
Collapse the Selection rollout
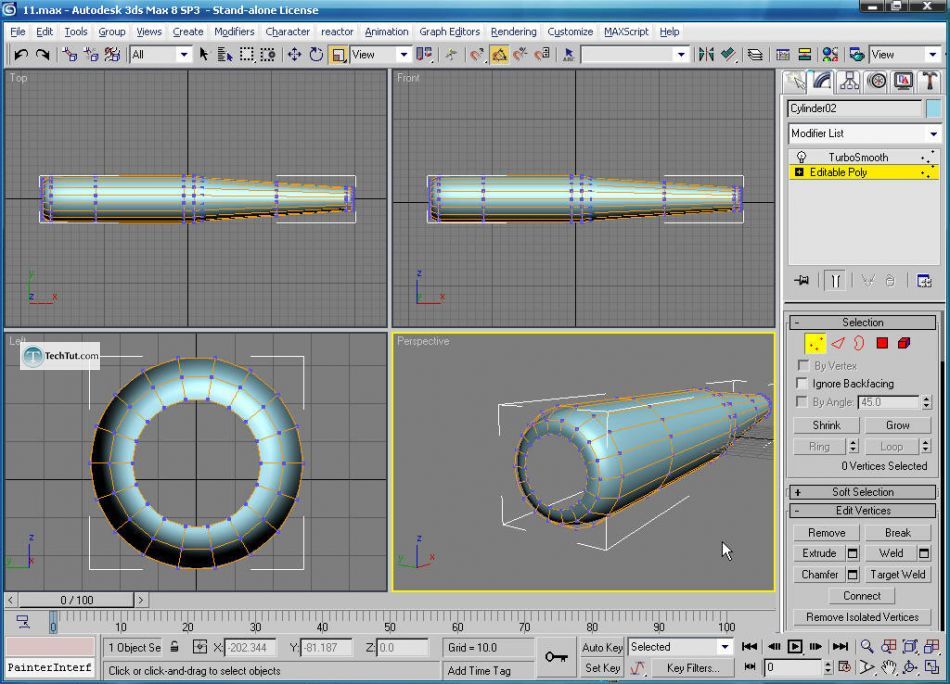point(863,322)
